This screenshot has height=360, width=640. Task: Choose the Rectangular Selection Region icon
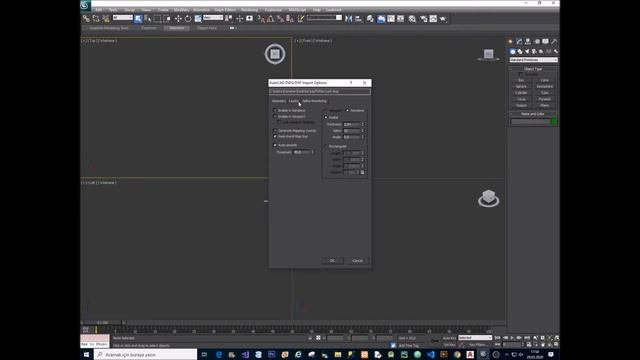coord(158,19)
